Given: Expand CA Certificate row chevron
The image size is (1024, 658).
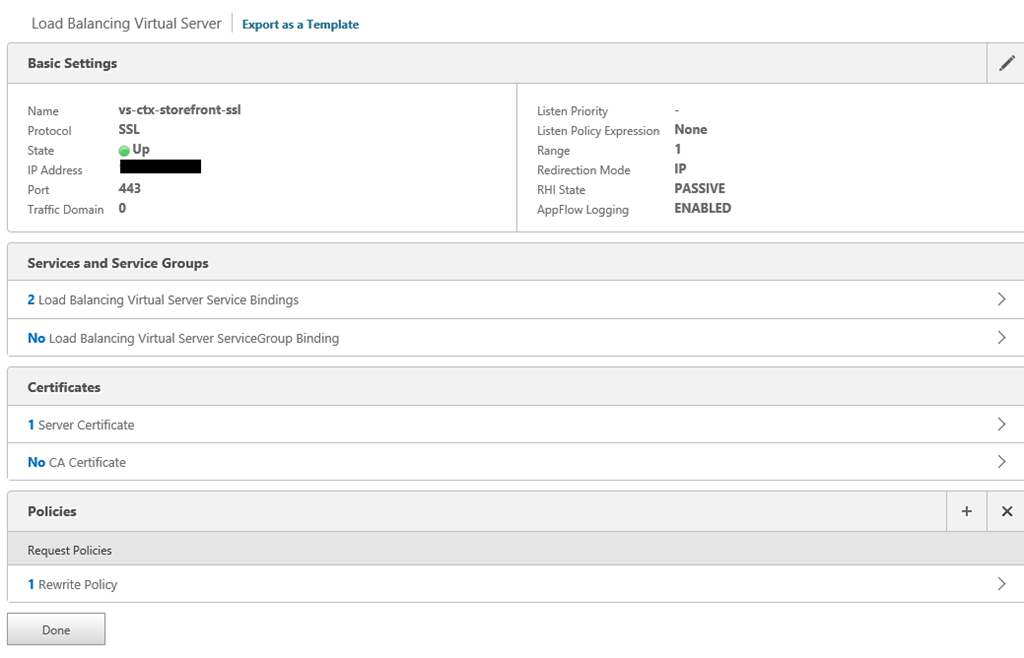Looking at the screenshot, I should point(1001,462).
